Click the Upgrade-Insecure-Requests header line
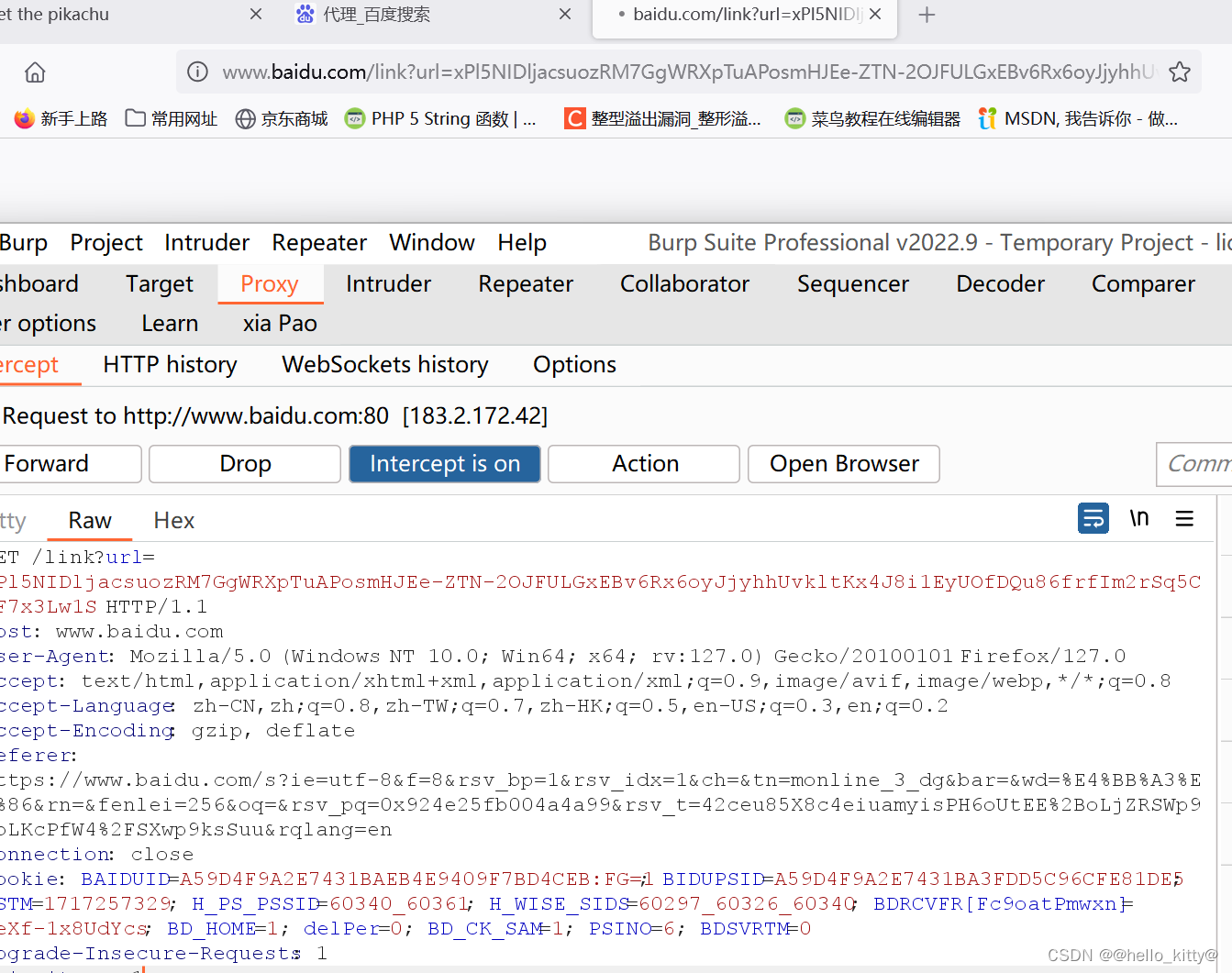This screenshot has height=973, width=1232. [x=163, y=954]
